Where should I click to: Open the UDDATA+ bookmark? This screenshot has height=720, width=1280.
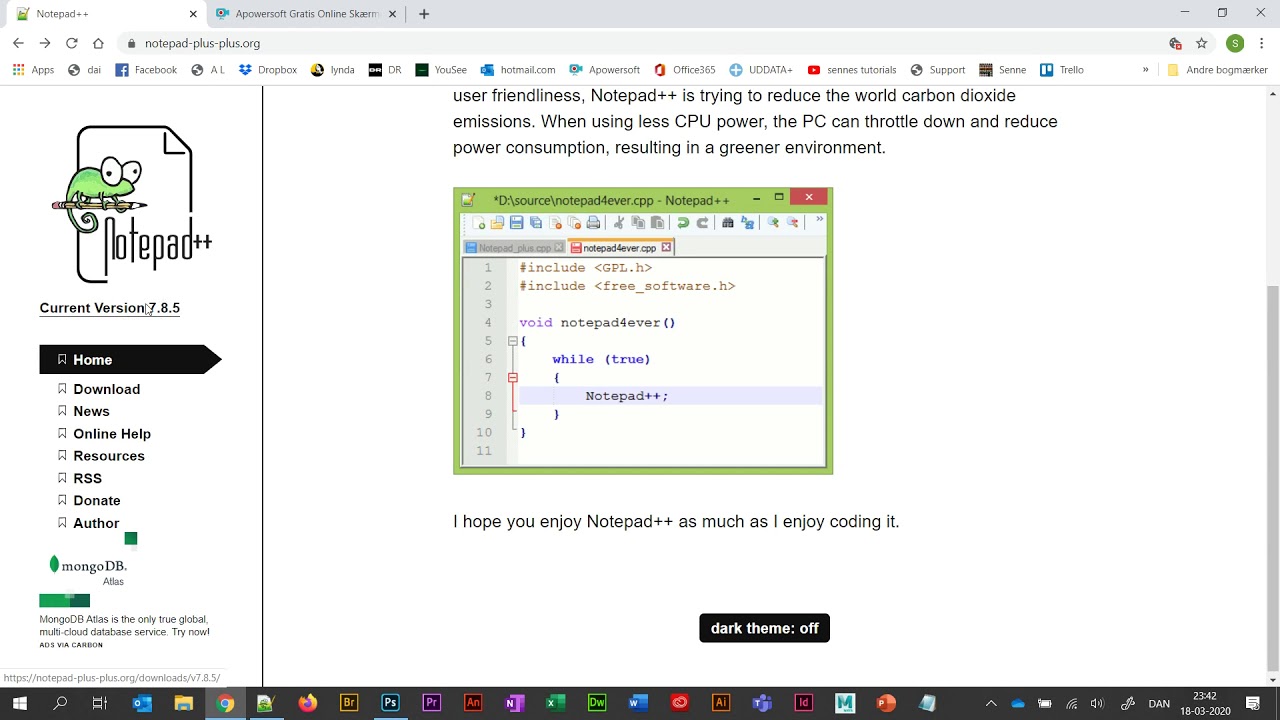coord(761,70)
